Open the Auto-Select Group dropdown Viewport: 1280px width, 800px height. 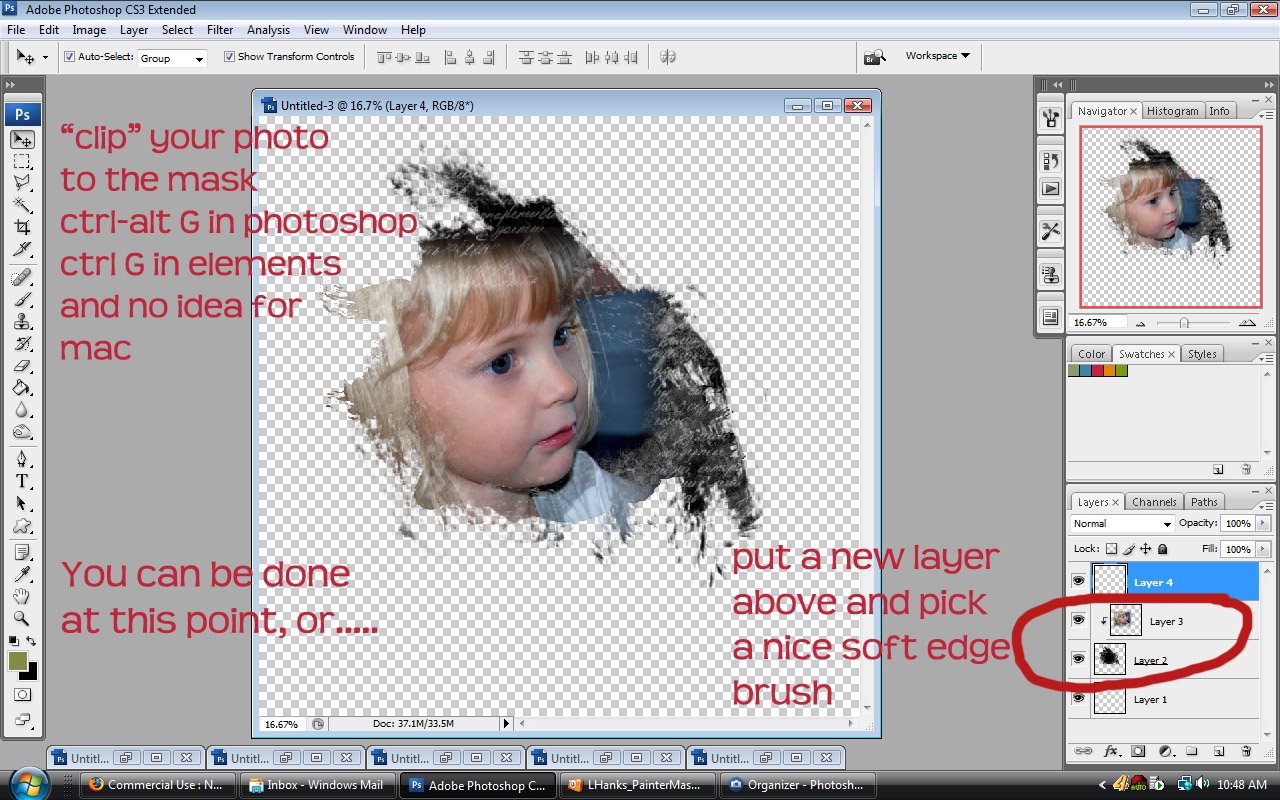pyautogui.click(x=172, y=58)
